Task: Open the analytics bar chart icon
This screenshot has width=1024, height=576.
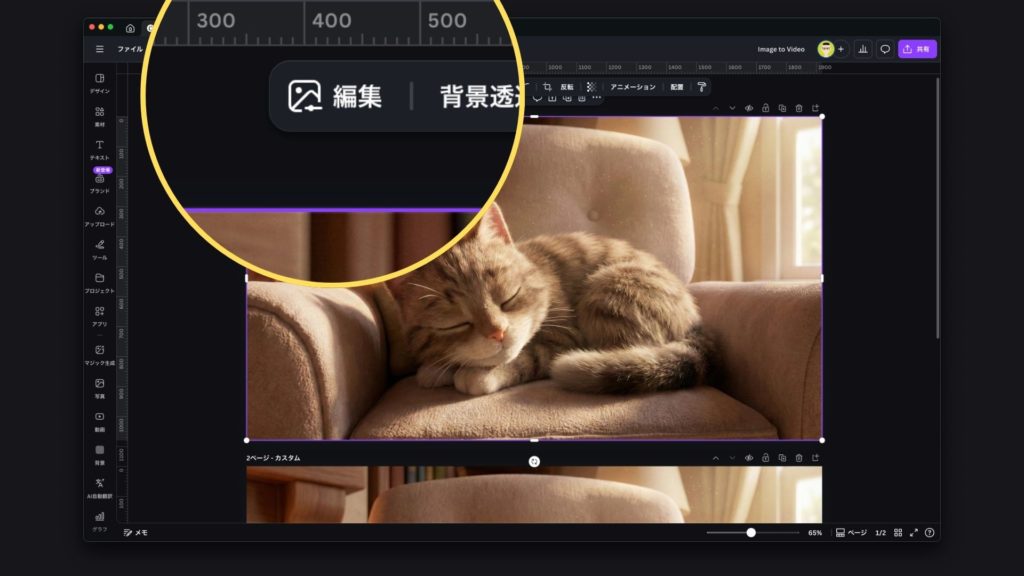Action: tap(861, 49)
